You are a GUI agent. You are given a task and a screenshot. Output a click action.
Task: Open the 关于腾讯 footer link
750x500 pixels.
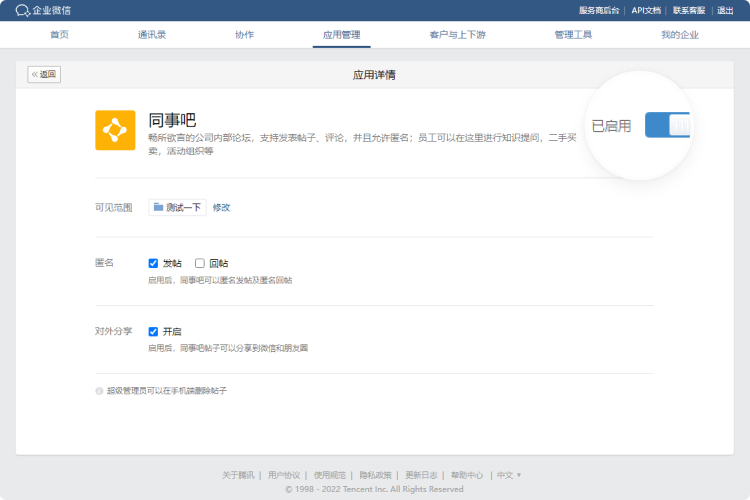coord(238,475)
